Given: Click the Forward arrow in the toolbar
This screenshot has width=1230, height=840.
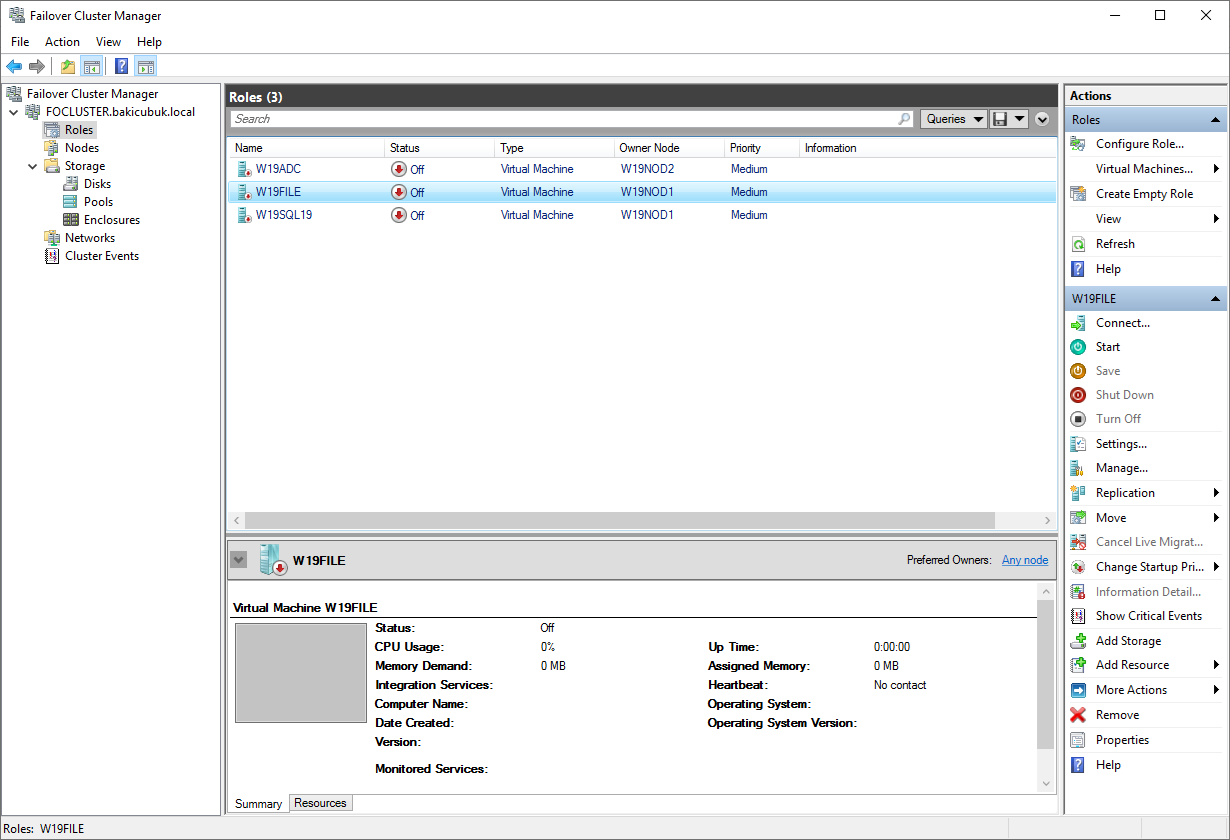Looking at the screenshot, I should click(37, 67).
